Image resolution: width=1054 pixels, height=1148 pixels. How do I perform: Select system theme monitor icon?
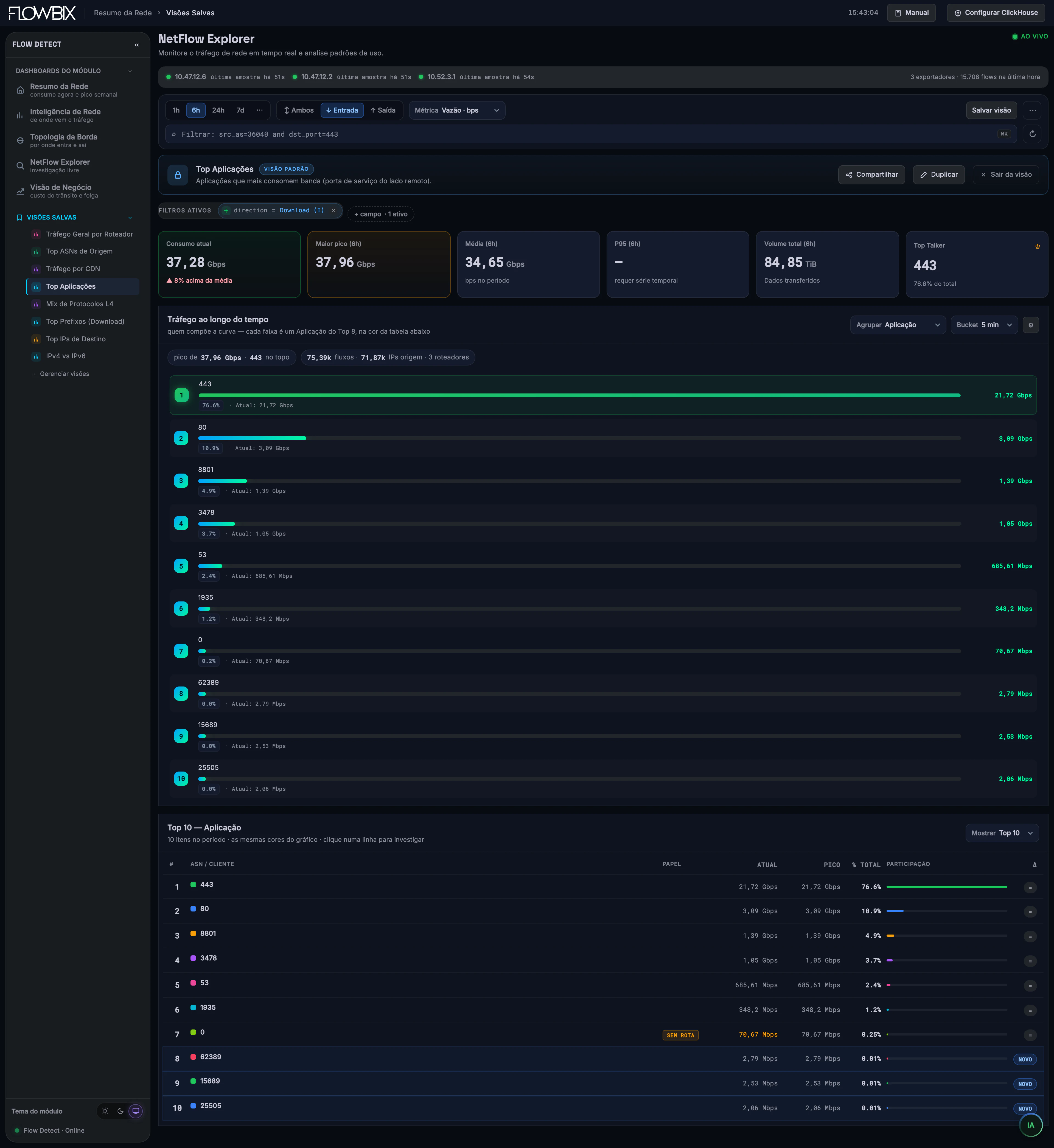tap(136, 1110)
